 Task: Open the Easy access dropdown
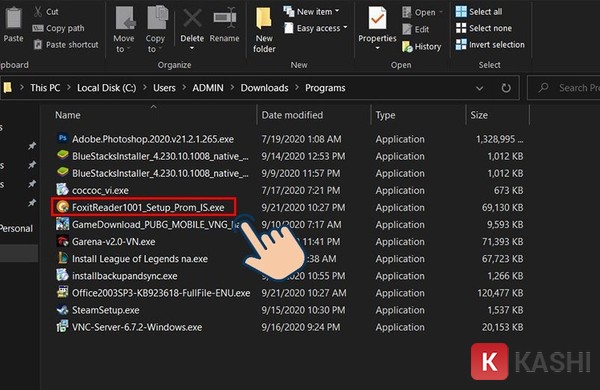315,28
